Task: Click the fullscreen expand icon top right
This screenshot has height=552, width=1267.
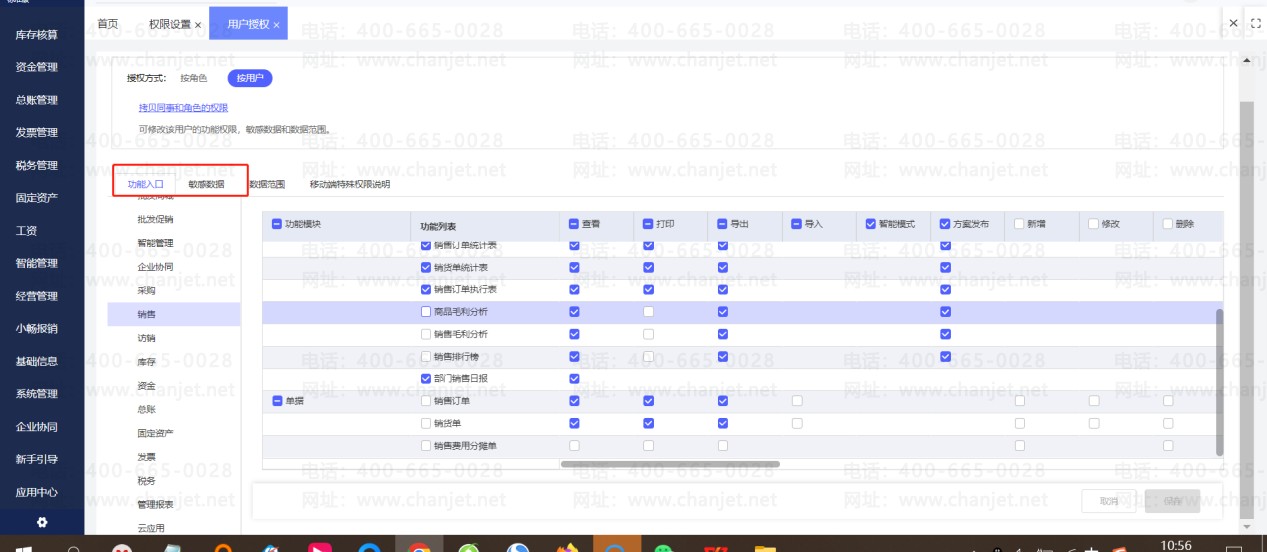Action: 1256,22
